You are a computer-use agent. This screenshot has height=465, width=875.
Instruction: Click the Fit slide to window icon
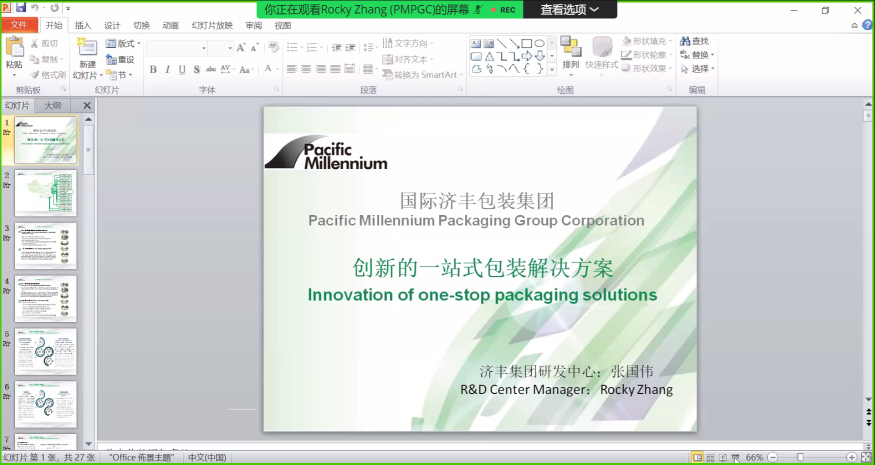866,458
